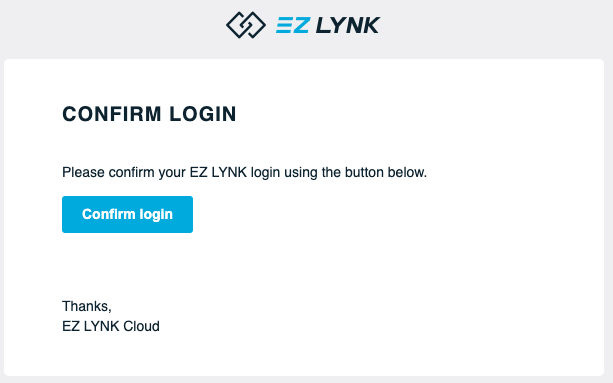Click the "EZ LYNK Cloud" signature line
Screen dimensions: 613x383
coord(111,326)
